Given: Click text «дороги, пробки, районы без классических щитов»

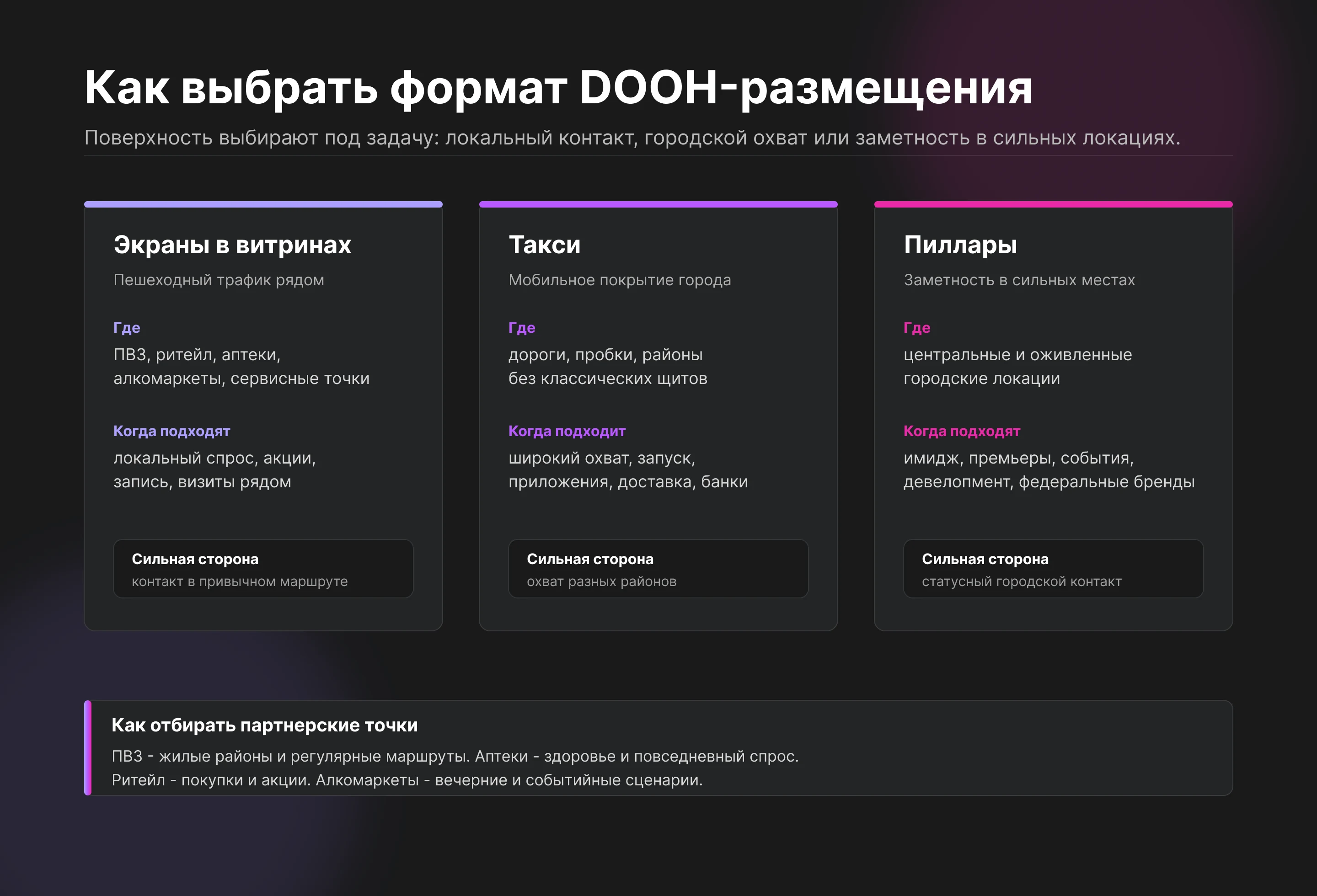Looking at the screenshot, I should 608,367.
